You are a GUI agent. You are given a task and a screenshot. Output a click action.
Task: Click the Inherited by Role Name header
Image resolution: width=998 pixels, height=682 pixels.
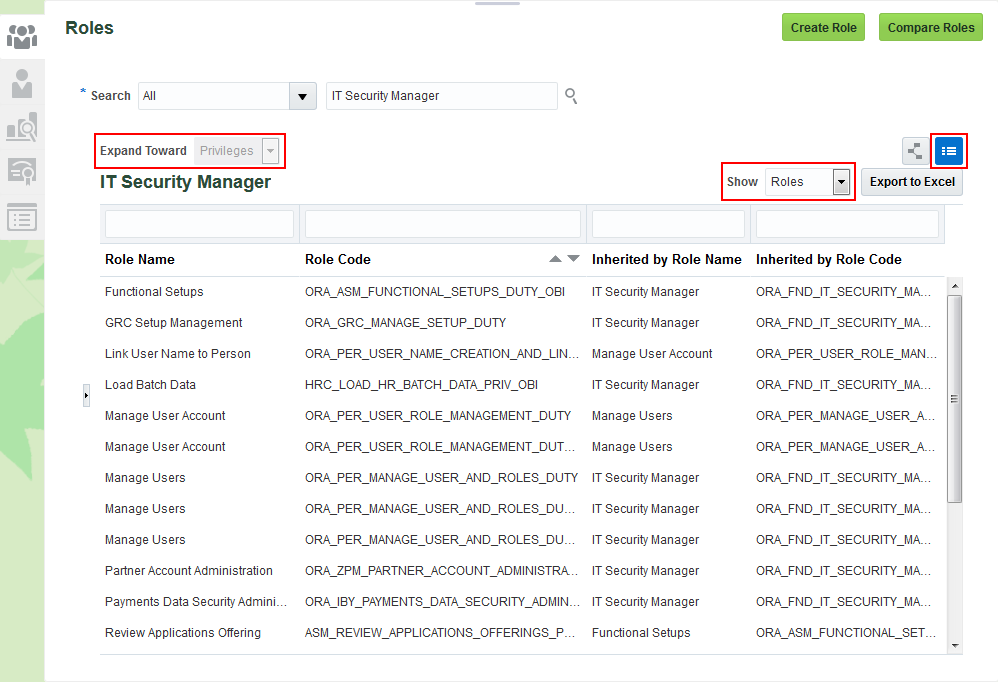pyautogui.click(x=666, y=259)
